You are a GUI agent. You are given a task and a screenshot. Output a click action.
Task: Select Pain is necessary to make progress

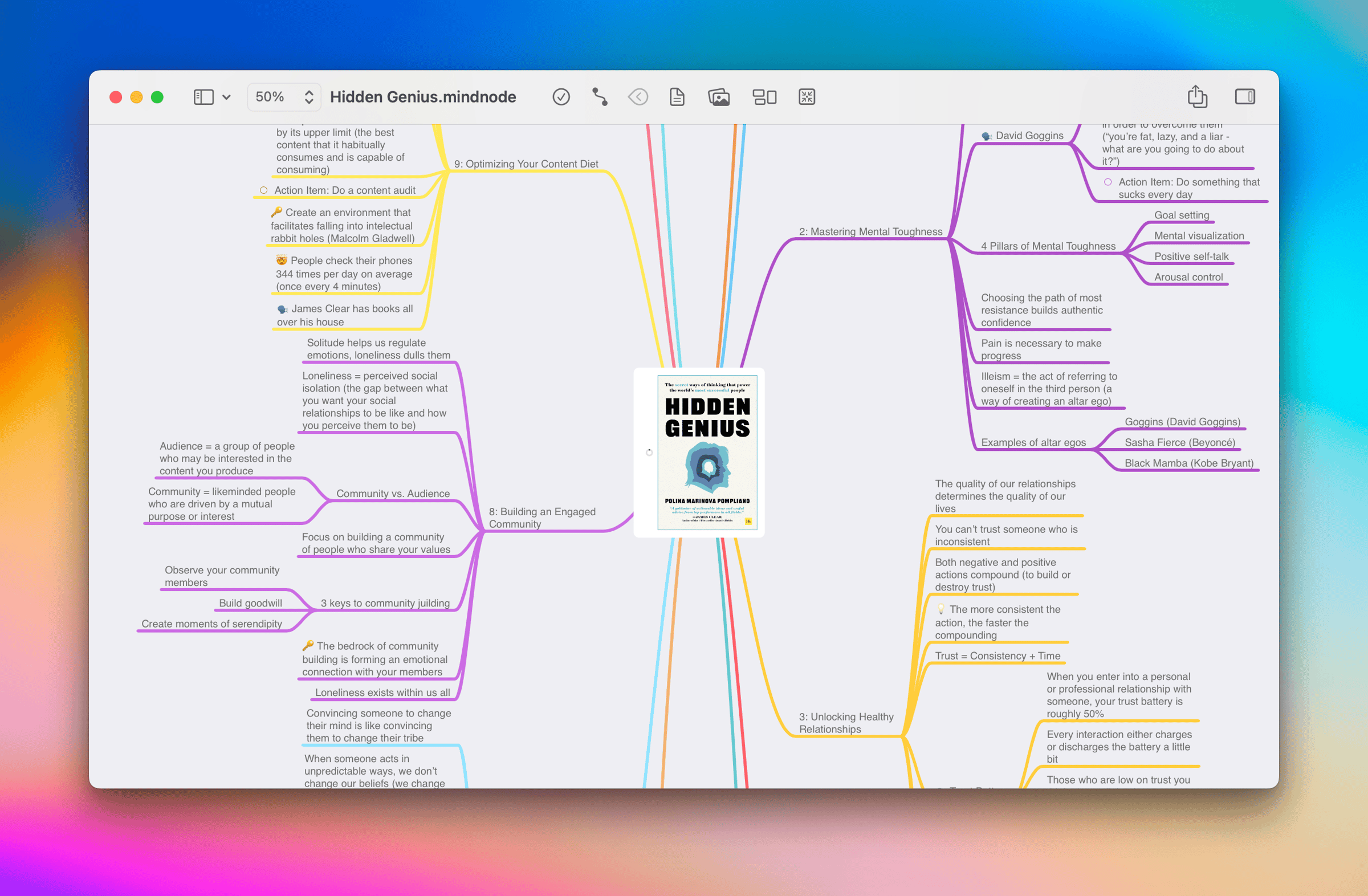(x=1041, y=349)
